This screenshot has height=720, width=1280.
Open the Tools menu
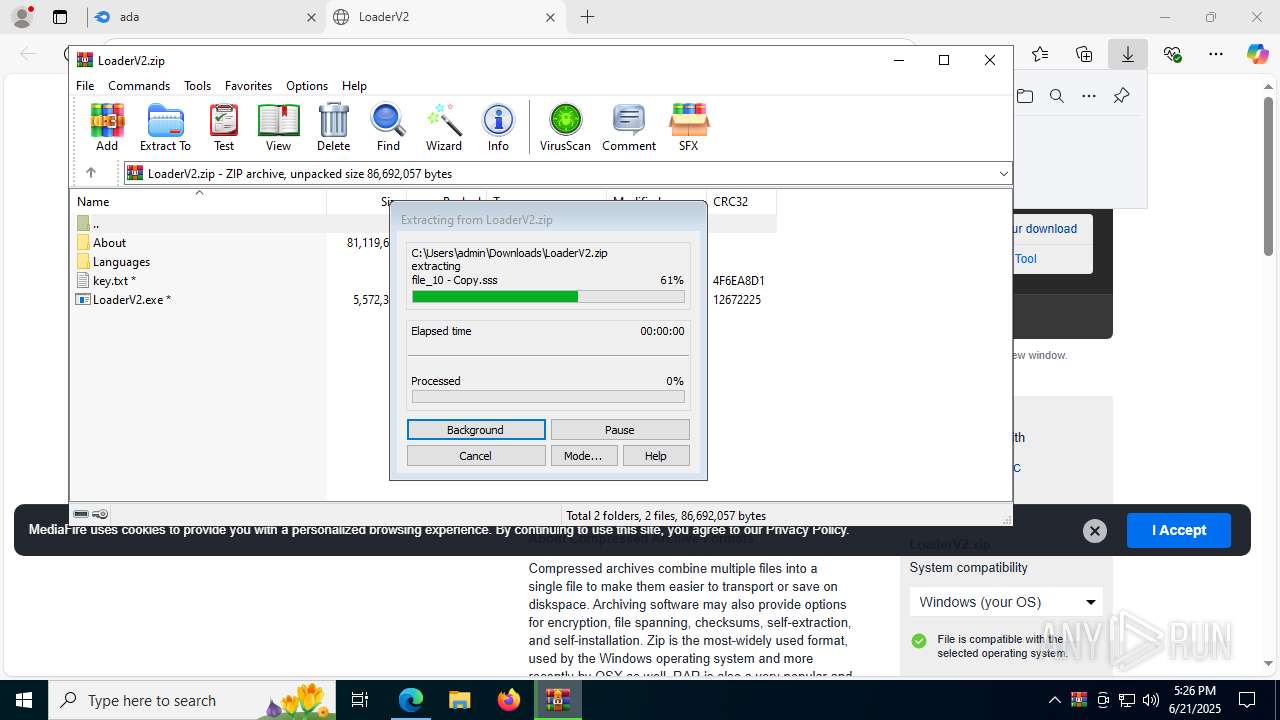click(x=197, y=86)
